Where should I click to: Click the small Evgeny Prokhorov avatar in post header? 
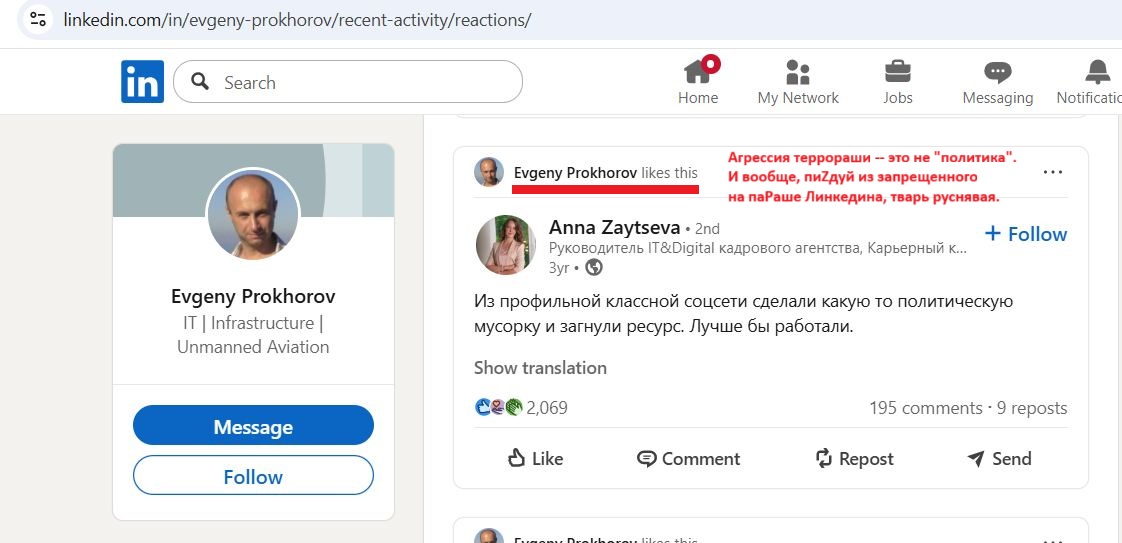coord(489,172)
